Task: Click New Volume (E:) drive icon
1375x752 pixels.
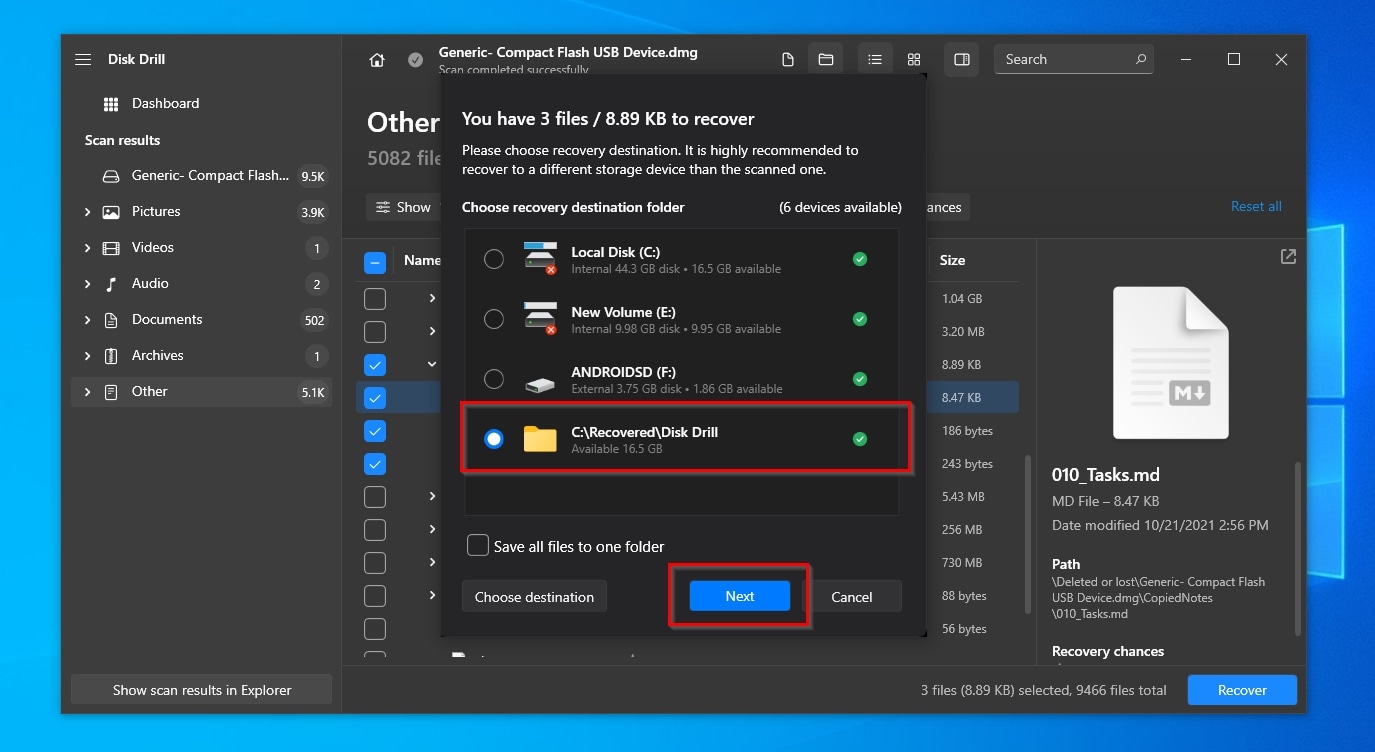Action: pyautogui.click(x=540, y=318)
